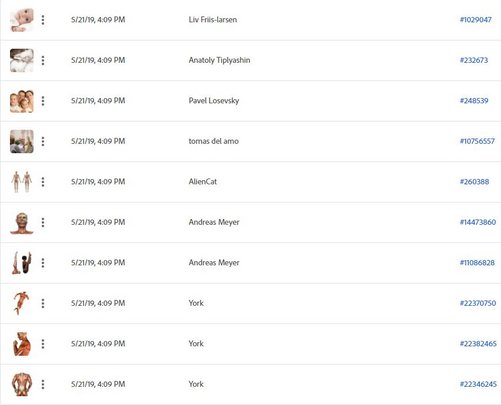Screen dimensions: 501x405
Task: Open asset link #14473860
Action: coord(478,222)
